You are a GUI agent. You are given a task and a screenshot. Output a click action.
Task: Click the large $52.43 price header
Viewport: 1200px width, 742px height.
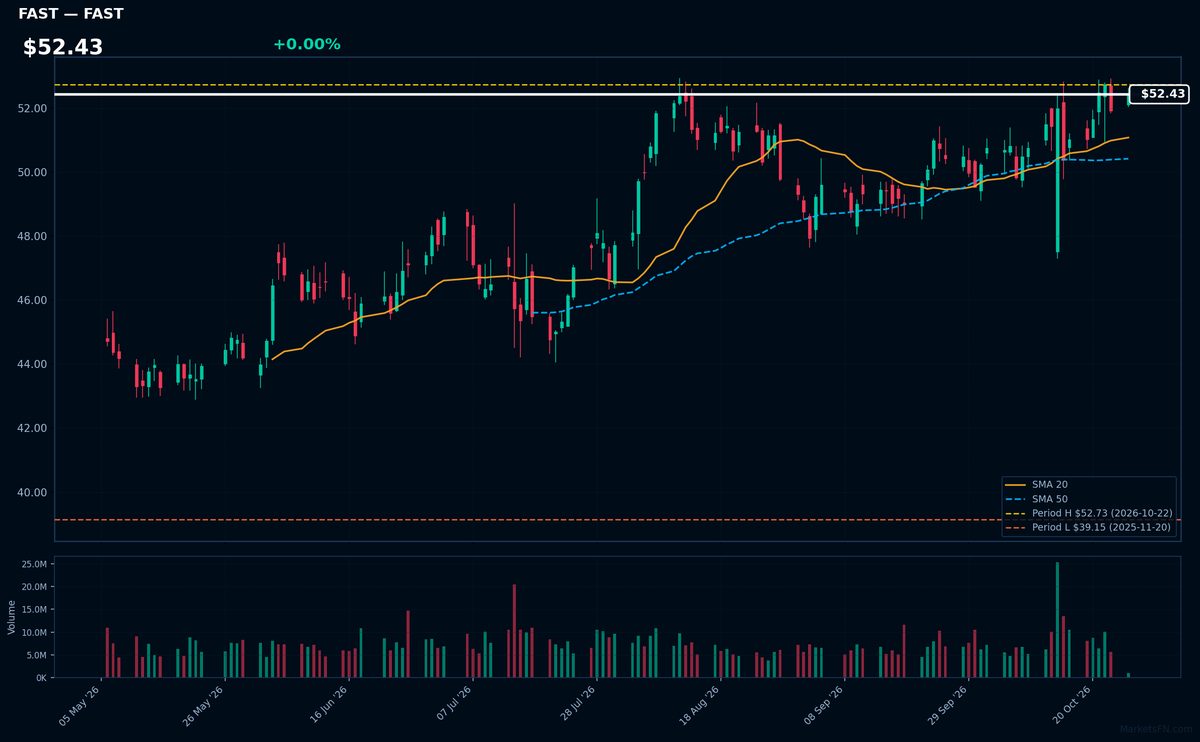pyautogui.click(x=63, y=47)
